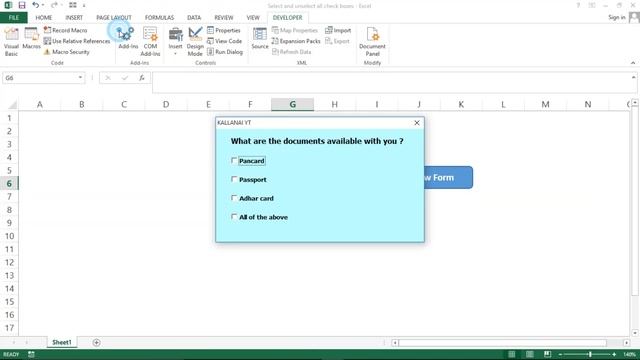Image resolution: width=640 pixels, height=360 pixels.
Task: Switch to the VIEW tab
Action: click(253, 18)
